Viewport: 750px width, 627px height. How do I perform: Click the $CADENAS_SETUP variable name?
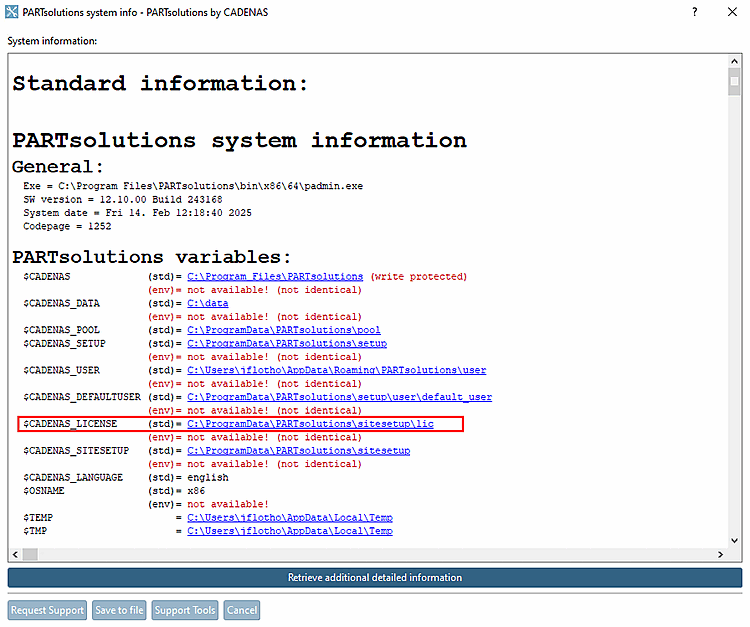(x=64, y=343)
